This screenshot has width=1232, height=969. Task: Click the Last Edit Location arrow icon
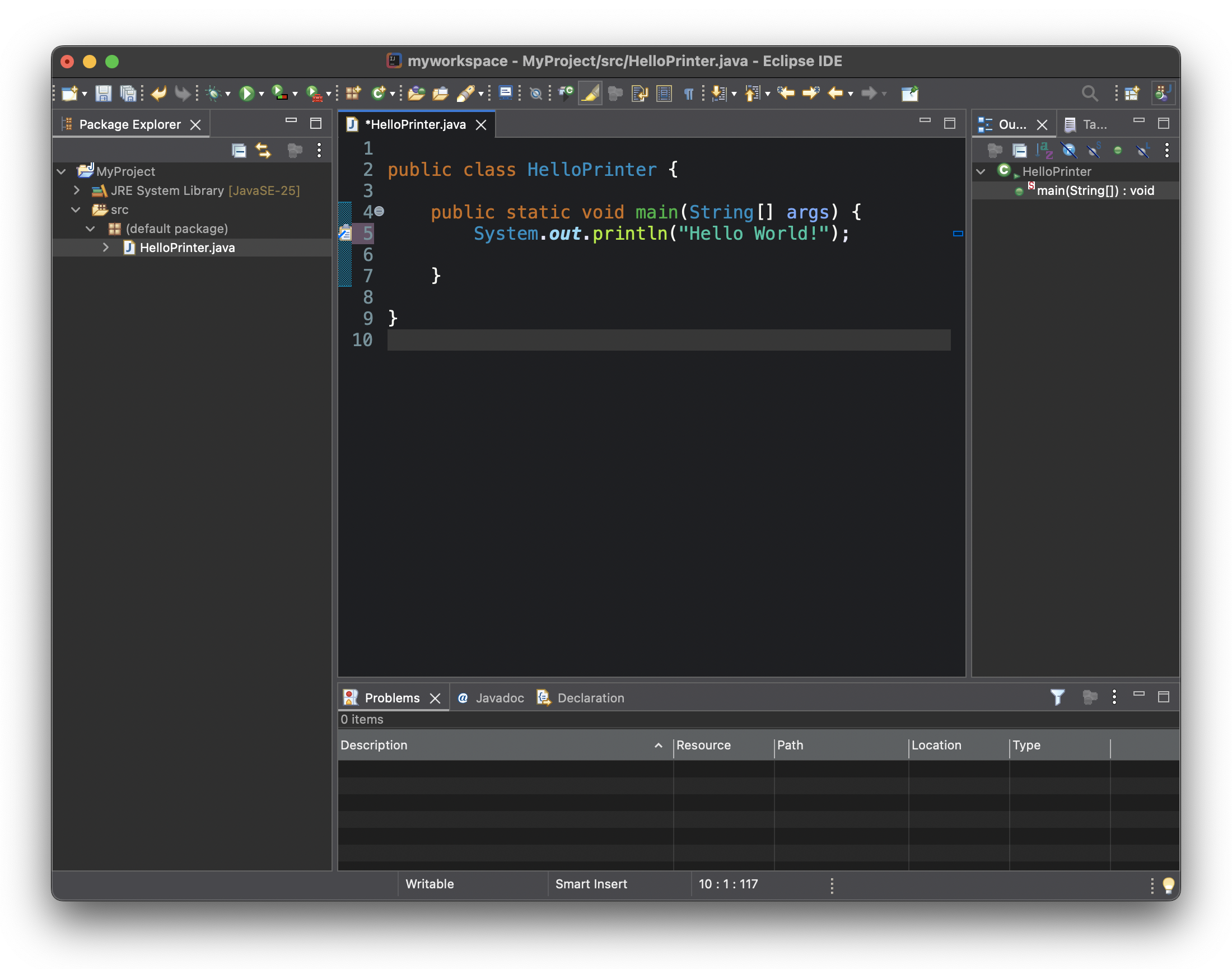point(786,93)
